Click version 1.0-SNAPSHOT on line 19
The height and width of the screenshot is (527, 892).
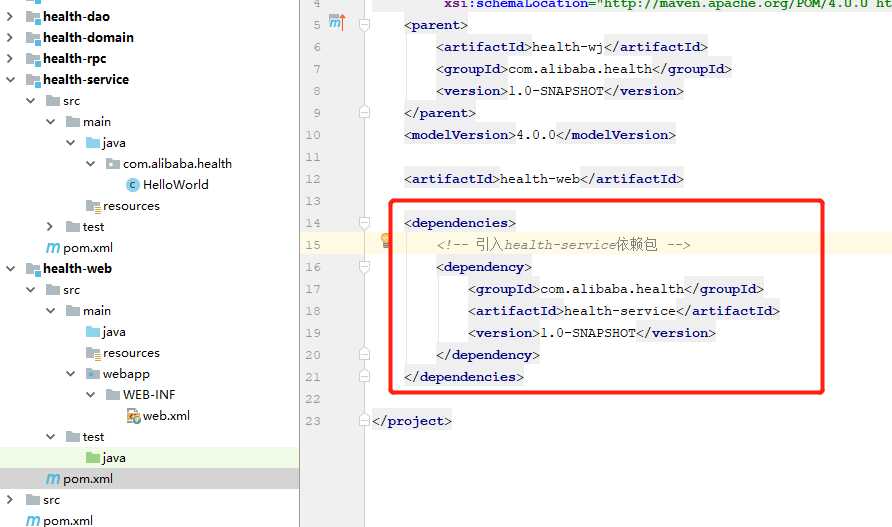[x=587, y=333]
